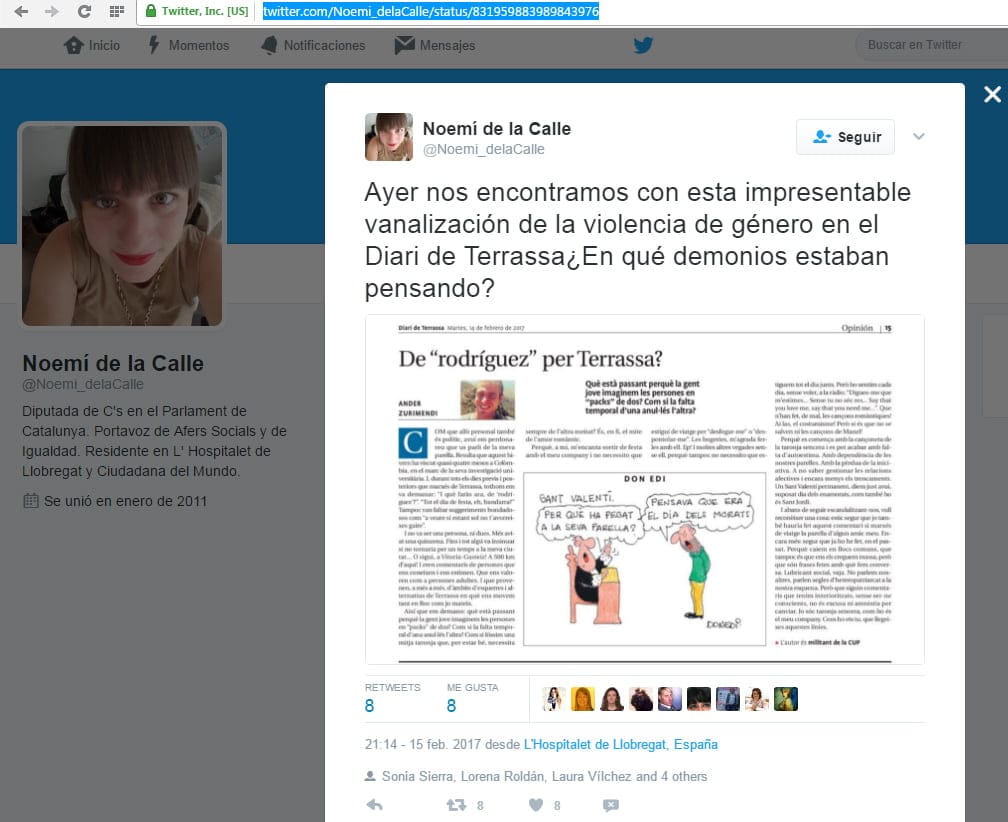The height and width of the screenshot is (822, 1008).
Task: Reload the page with refresh icon
Action: (x=84, y=12)
